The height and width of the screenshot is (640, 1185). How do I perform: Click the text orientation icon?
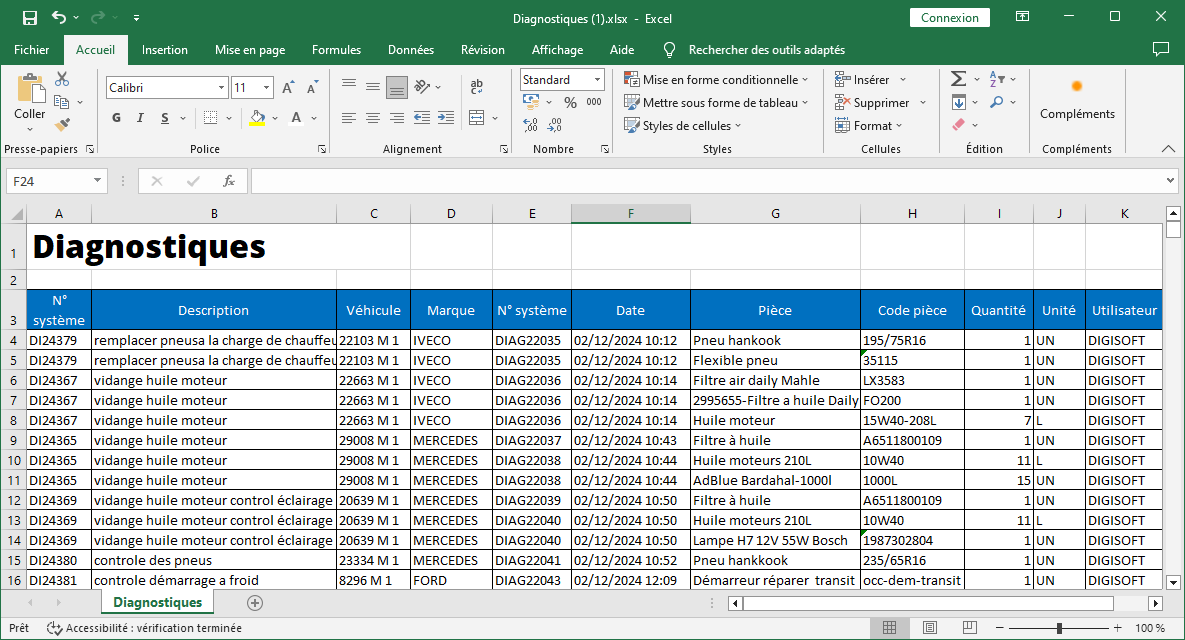[x=422, y=86]
